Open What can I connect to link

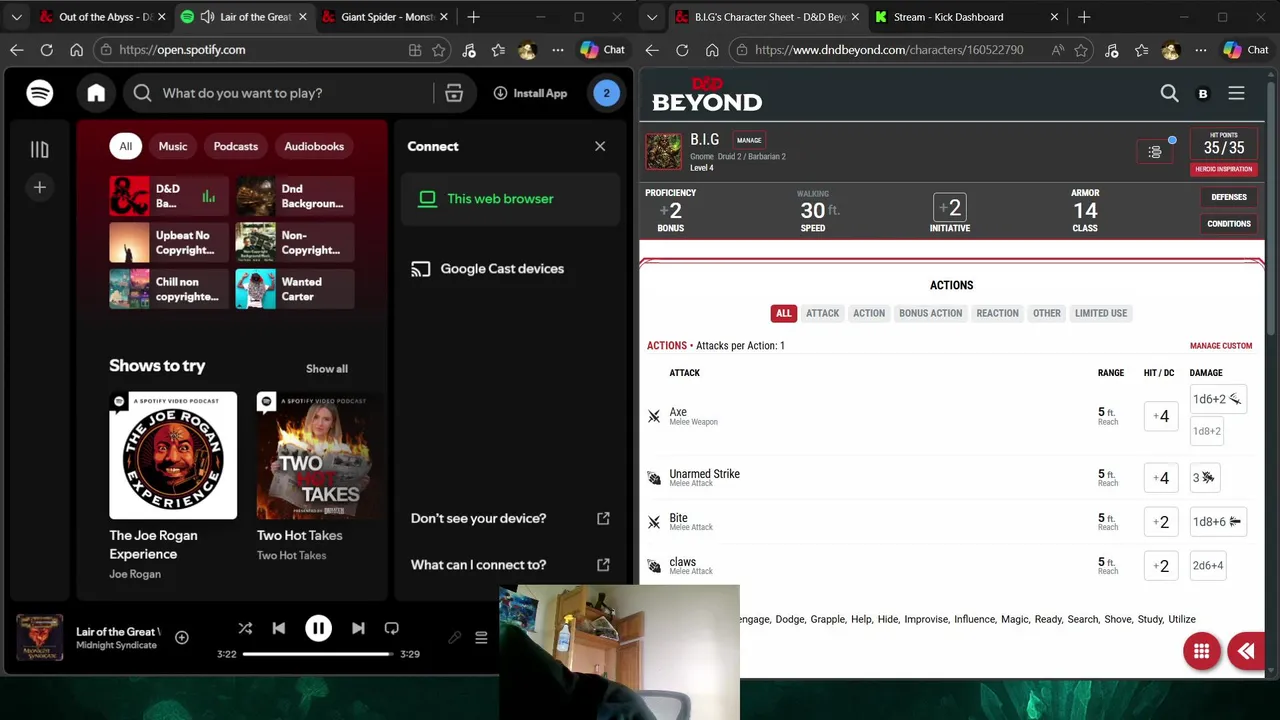[510, 564]
